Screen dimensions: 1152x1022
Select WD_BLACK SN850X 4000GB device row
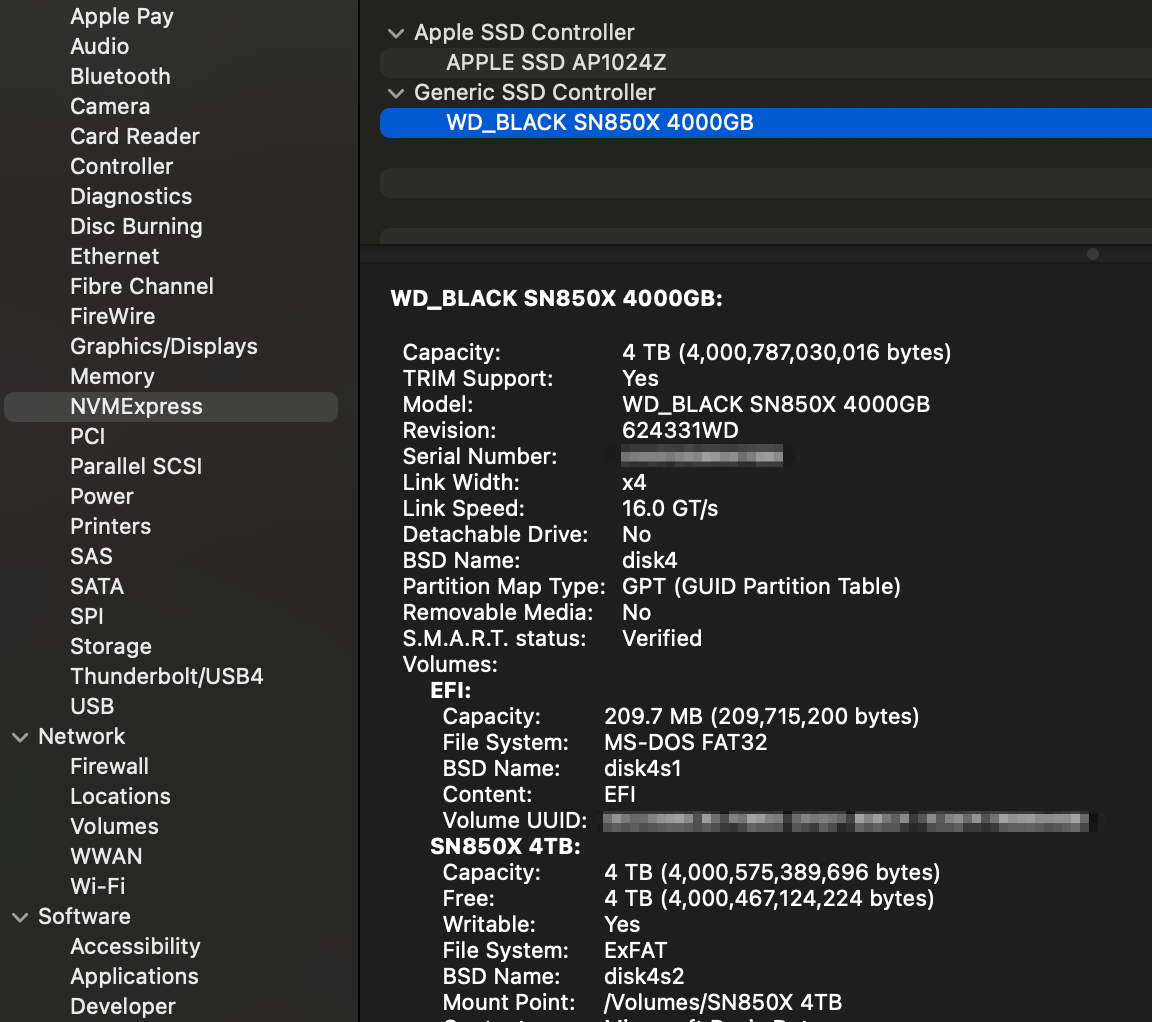(600, 123)
